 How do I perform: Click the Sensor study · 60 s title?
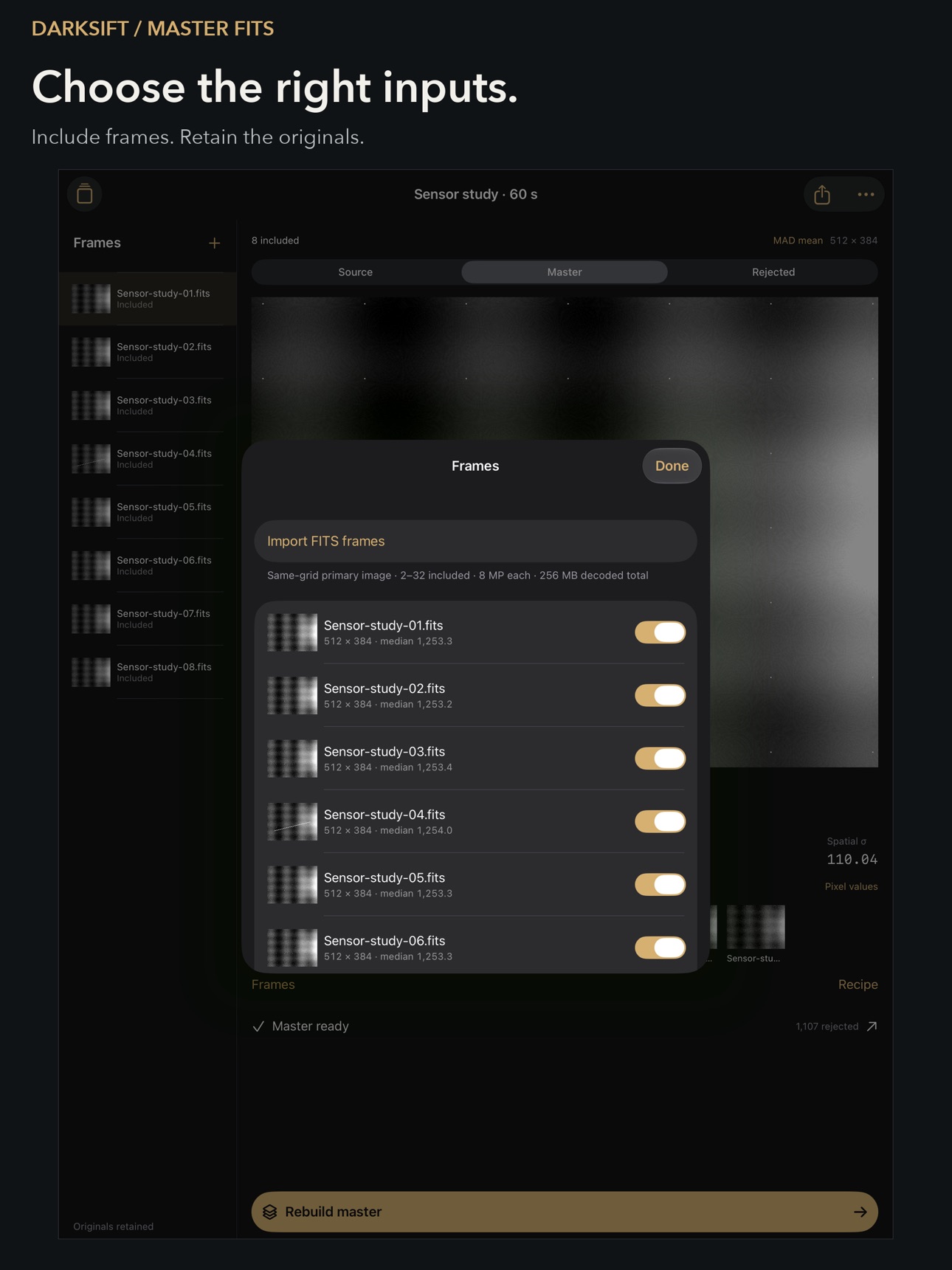(x=475, y=194)
